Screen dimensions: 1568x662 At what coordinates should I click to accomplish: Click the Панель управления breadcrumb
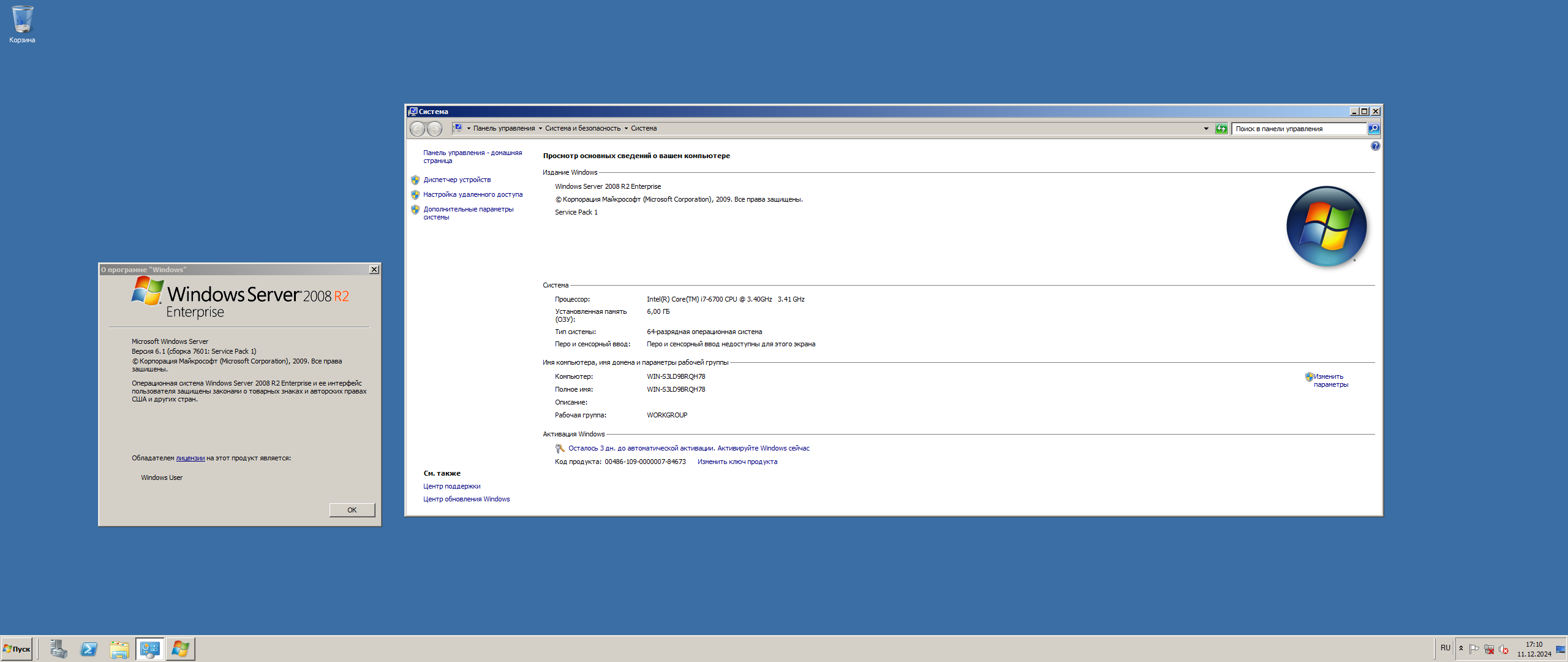coord(503,129)
